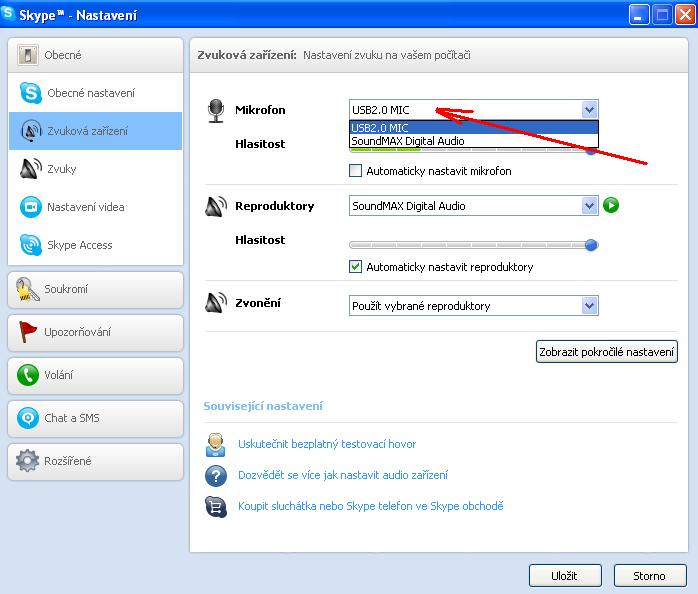Open the Skype Access page

pos(95,245)
